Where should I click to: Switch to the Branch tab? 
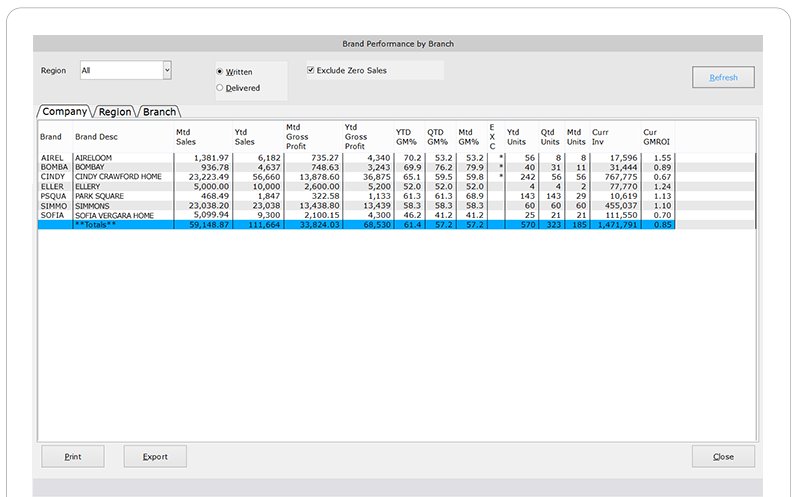159,112
